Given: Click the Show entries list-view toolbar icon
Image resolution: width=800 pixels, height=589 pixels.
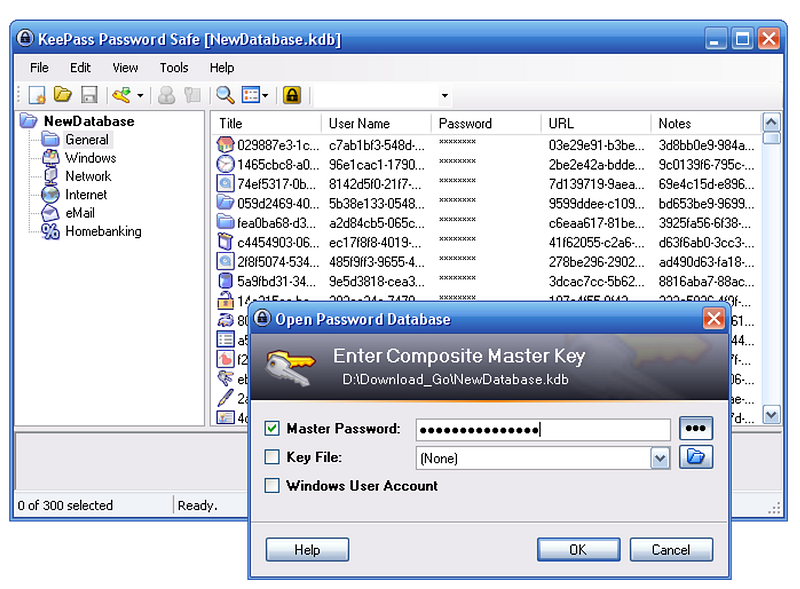Looking at the screenshot, I should 251,95.
